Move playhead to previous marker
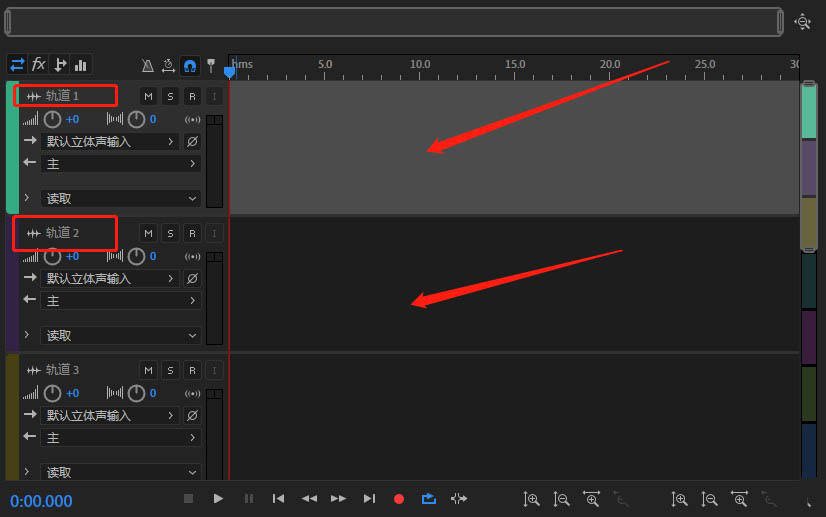This screenshot has width=826, height=517. tap(279, 499)
